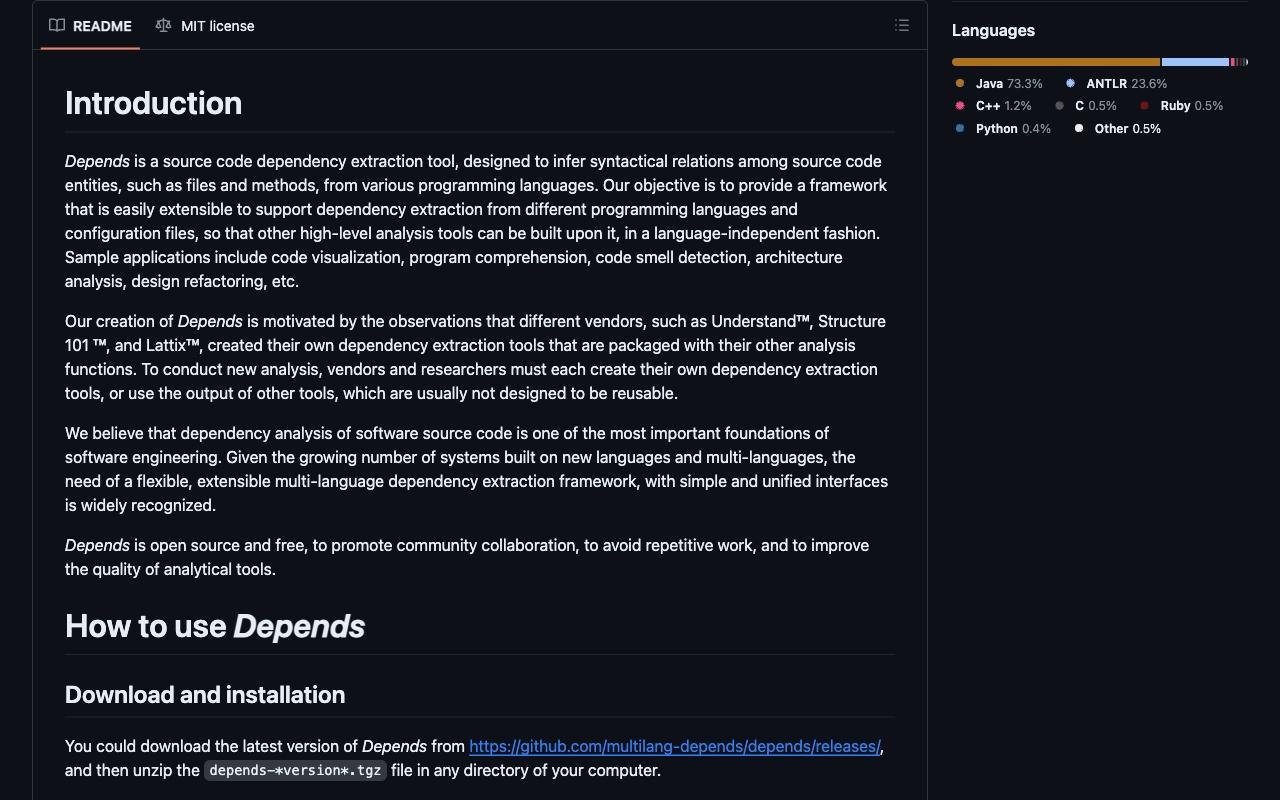Screen dimensions: 1280x800
Task: Click the dark red dot beside Ruby
Action: tap(1145, 105)
